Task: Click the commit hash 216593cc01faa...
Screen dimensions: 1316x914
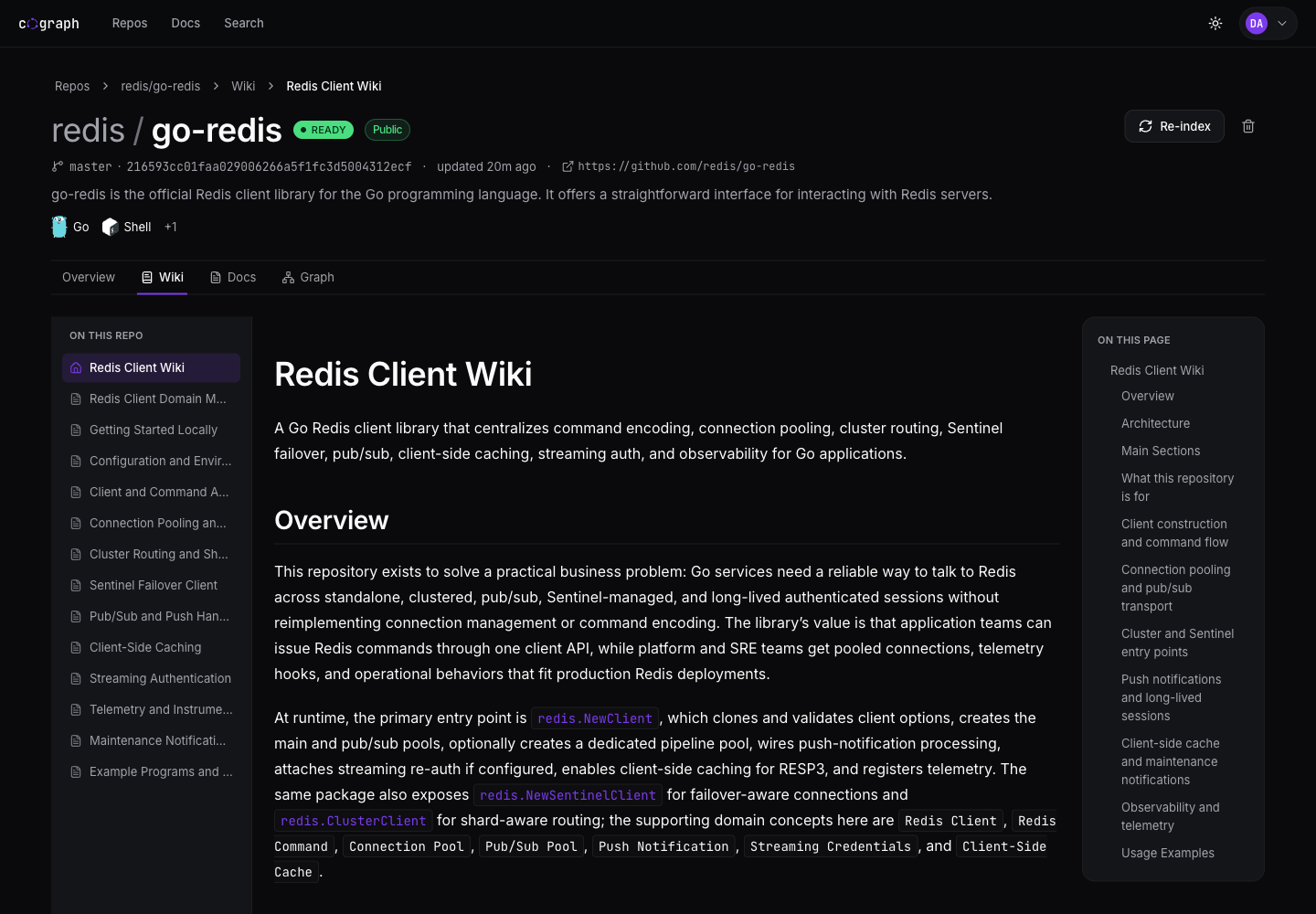Action: click(x=269, y=166)
